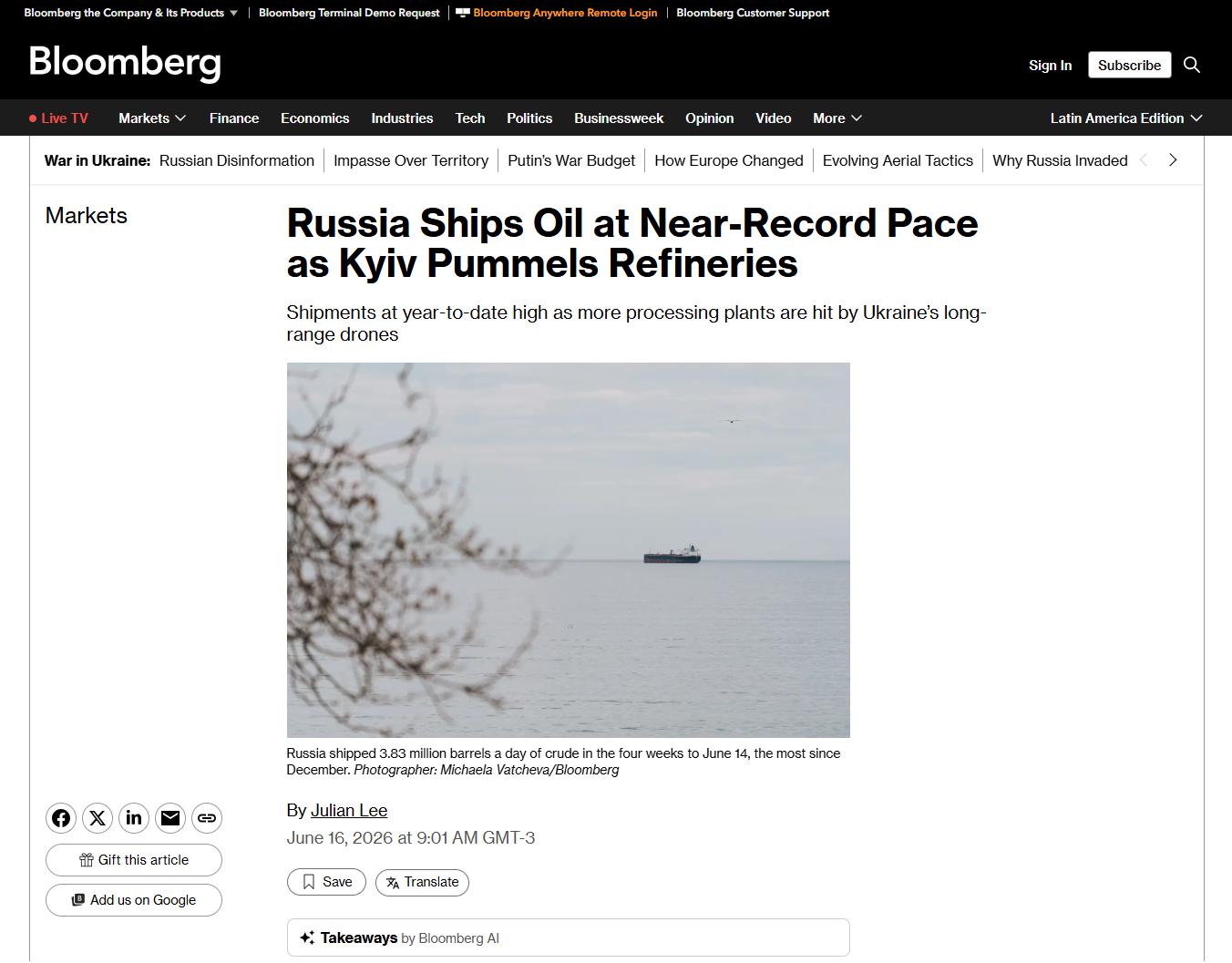Click the Bloomberg logo
The height and width of the screenshot is (963, 1232).
coord(125,62)
